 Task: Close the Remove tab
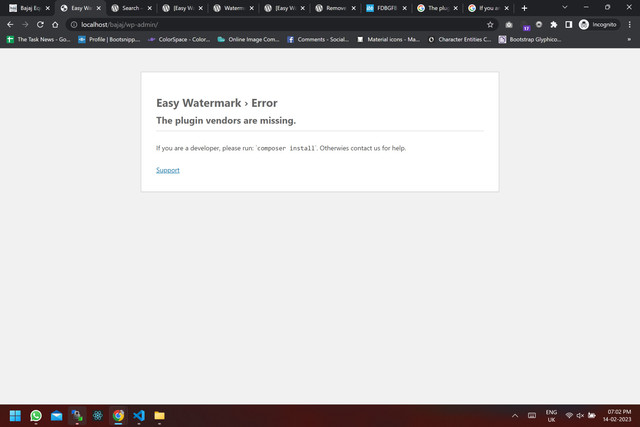pyautogui.click(x=354, y=8)
